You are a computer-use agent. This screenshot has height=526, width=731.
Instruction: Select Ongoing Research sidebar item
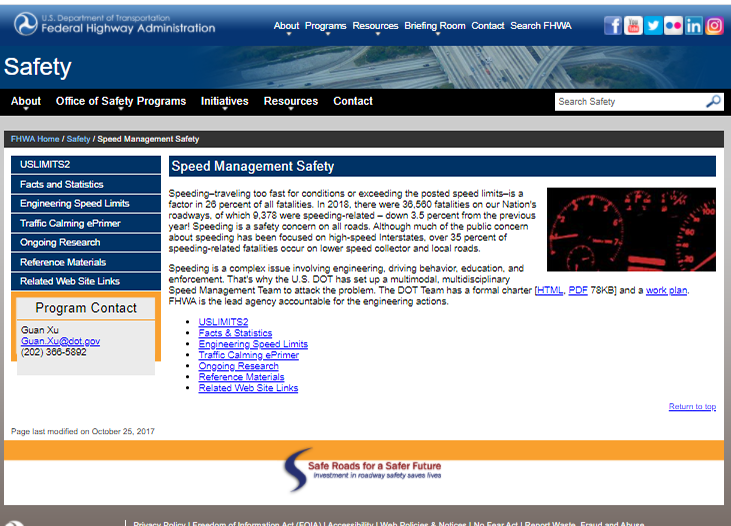point(86,242)
